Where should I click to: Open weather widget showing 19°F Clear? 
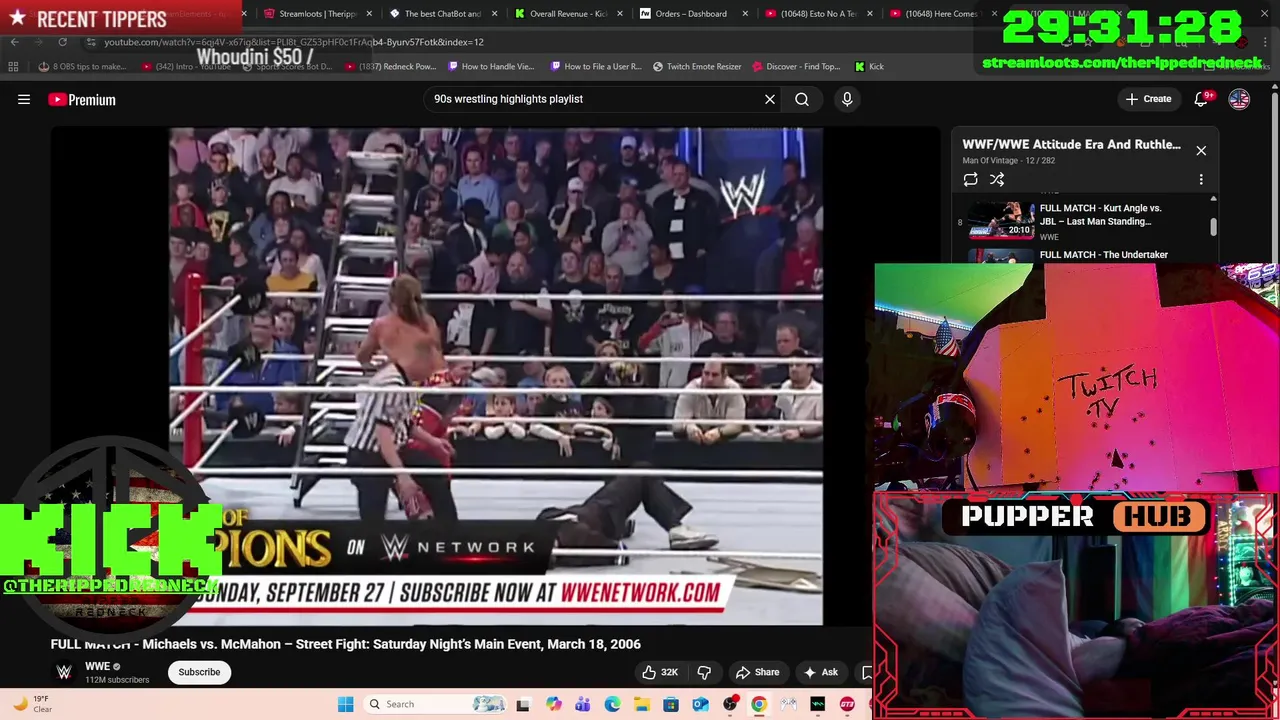32,704
